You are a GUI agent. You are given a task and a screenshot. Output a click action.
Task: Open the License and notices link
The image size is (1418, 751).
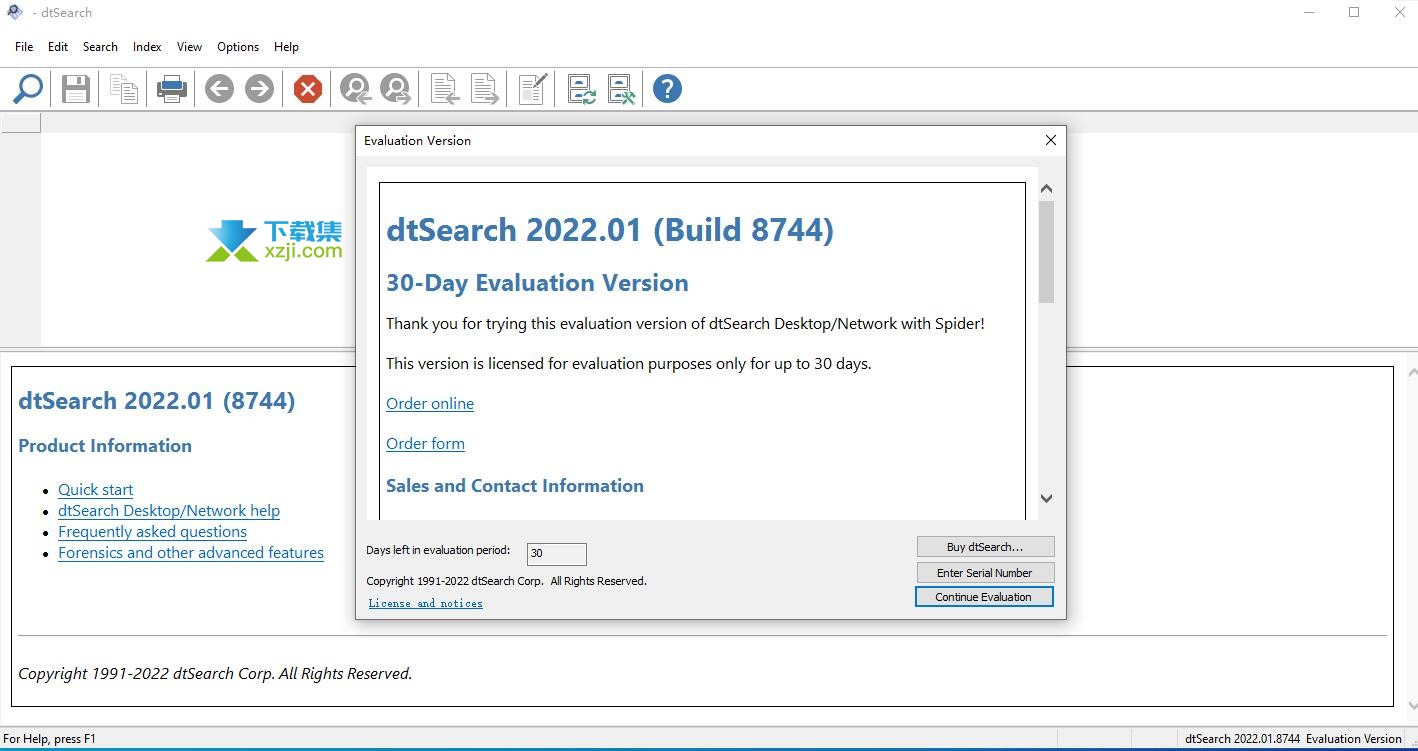pos(425,603)
